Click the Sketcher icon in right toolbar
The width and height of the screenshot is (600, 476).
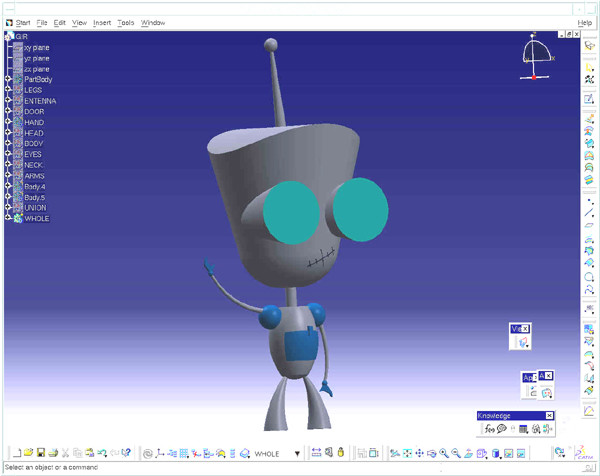tap(589, 99)
